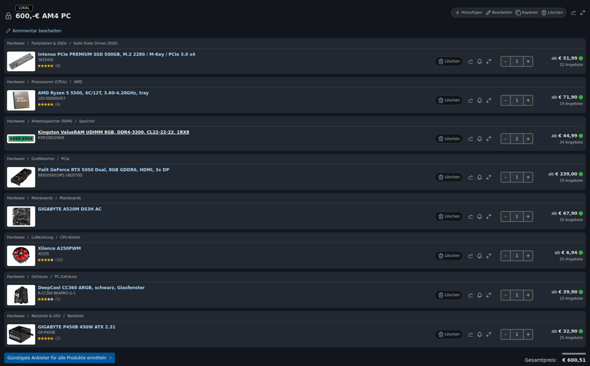Click Bearbeiten in the wishlist toolbar
This screenshot has height=366, width=590.
coord(499,13)
